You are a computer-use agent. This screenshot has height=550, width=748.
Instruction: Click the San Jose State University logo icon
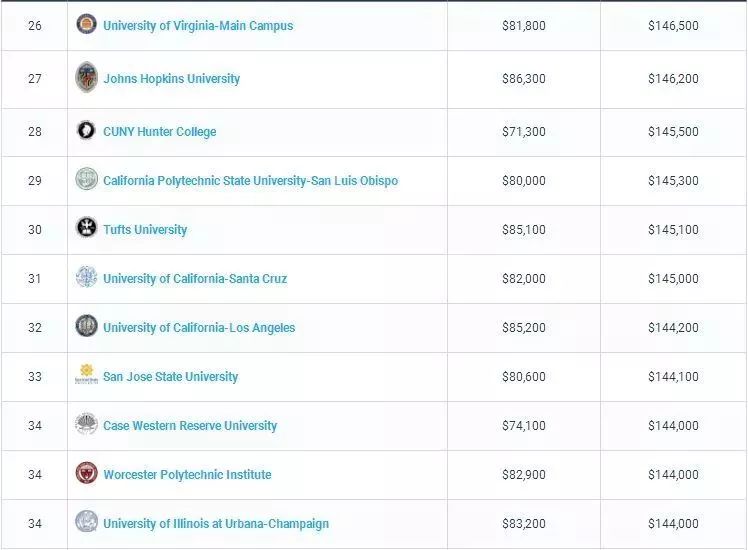click(x=87, y=376)
